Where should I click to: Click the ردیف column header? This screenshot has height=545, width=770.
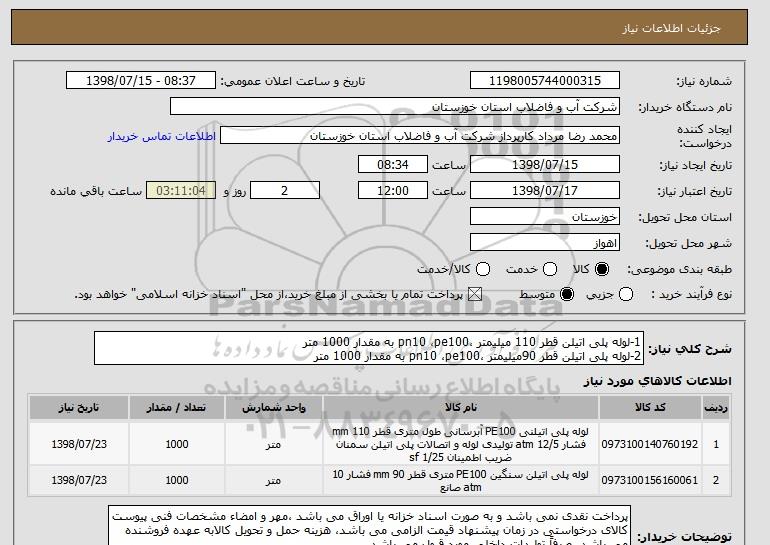[715, 408]
